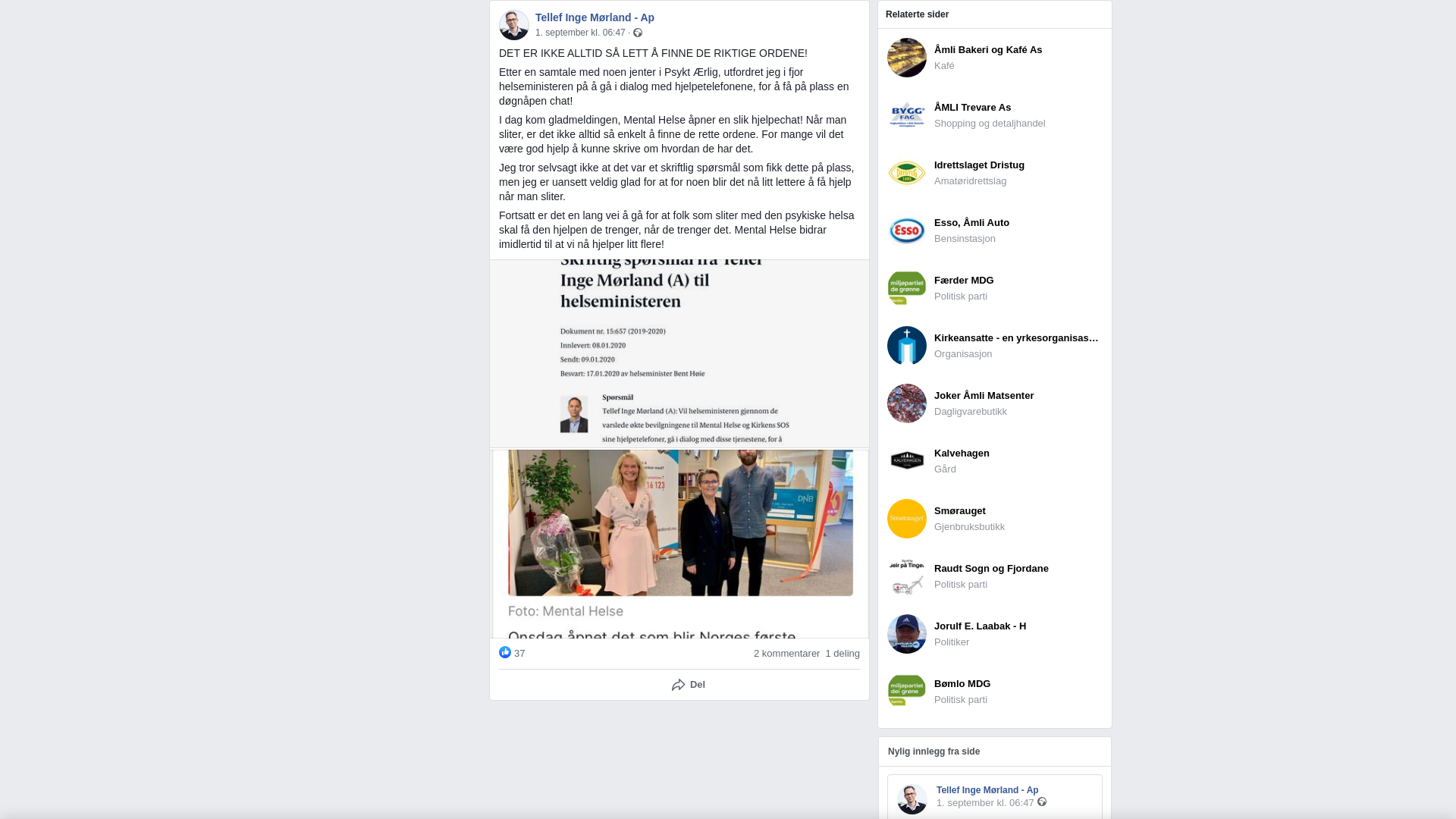
Task: Open Færder MDG party logo
Action: pos(907,288)
